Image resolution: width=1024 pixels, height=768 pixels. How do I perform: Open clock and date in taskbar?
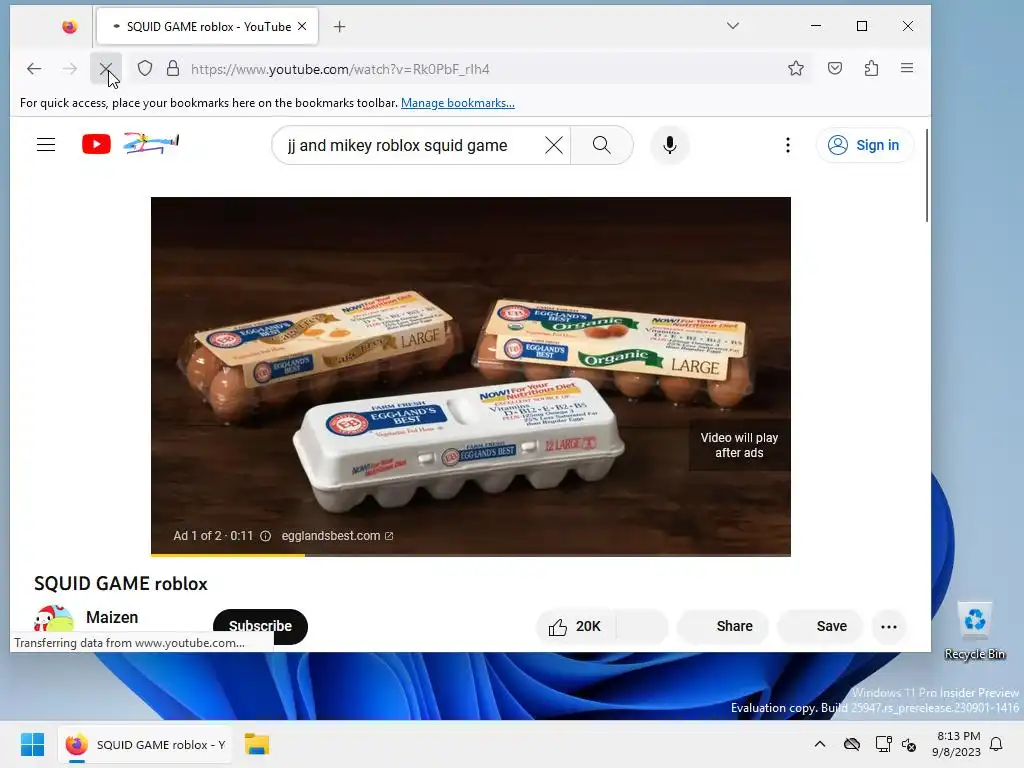point(957,744)
